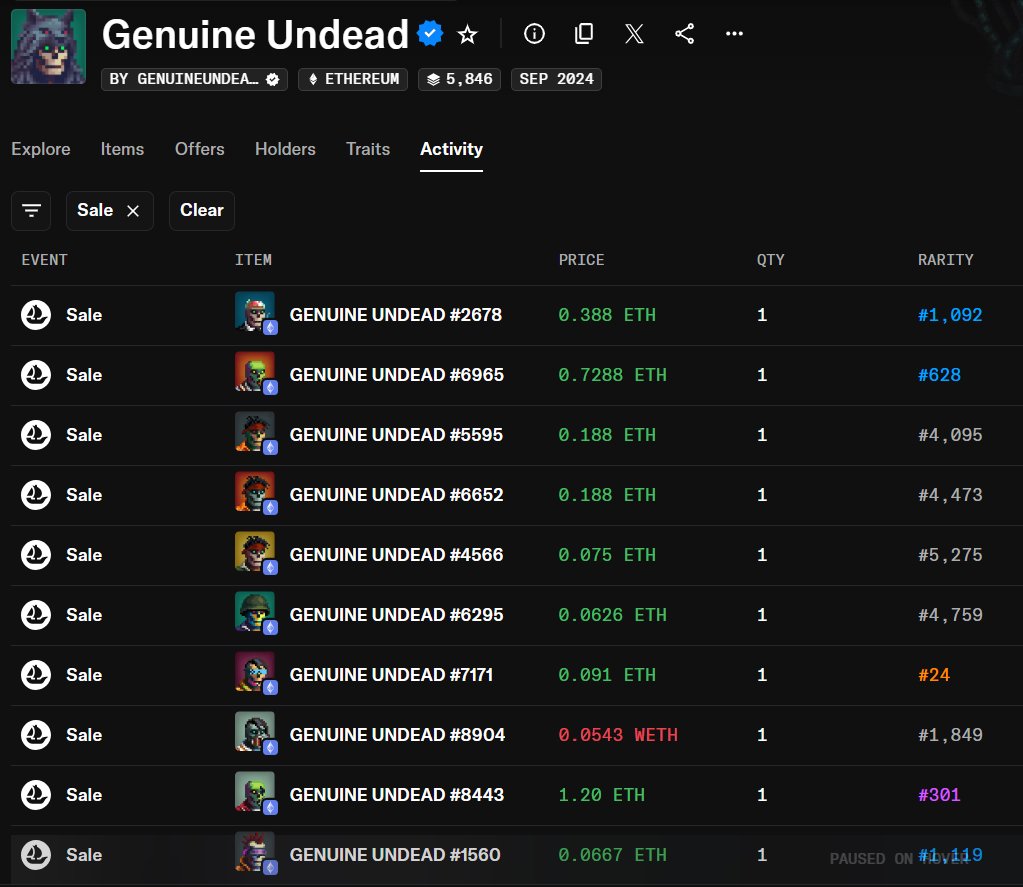The width and height of the screenshot is (1023, 887).
Task: Remove the Sale filter with its X
Action: pos(133,211)
